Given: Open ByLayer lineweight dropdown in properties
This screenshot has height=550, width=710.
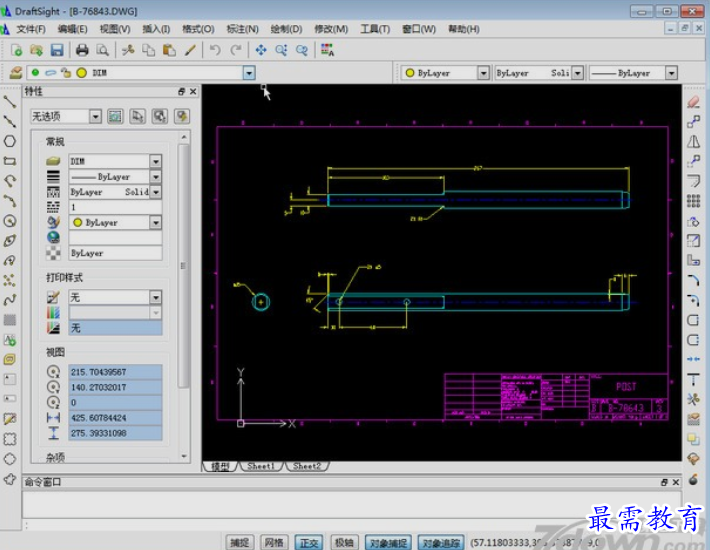Looking at the screenshot, I should tap(155, 177).
